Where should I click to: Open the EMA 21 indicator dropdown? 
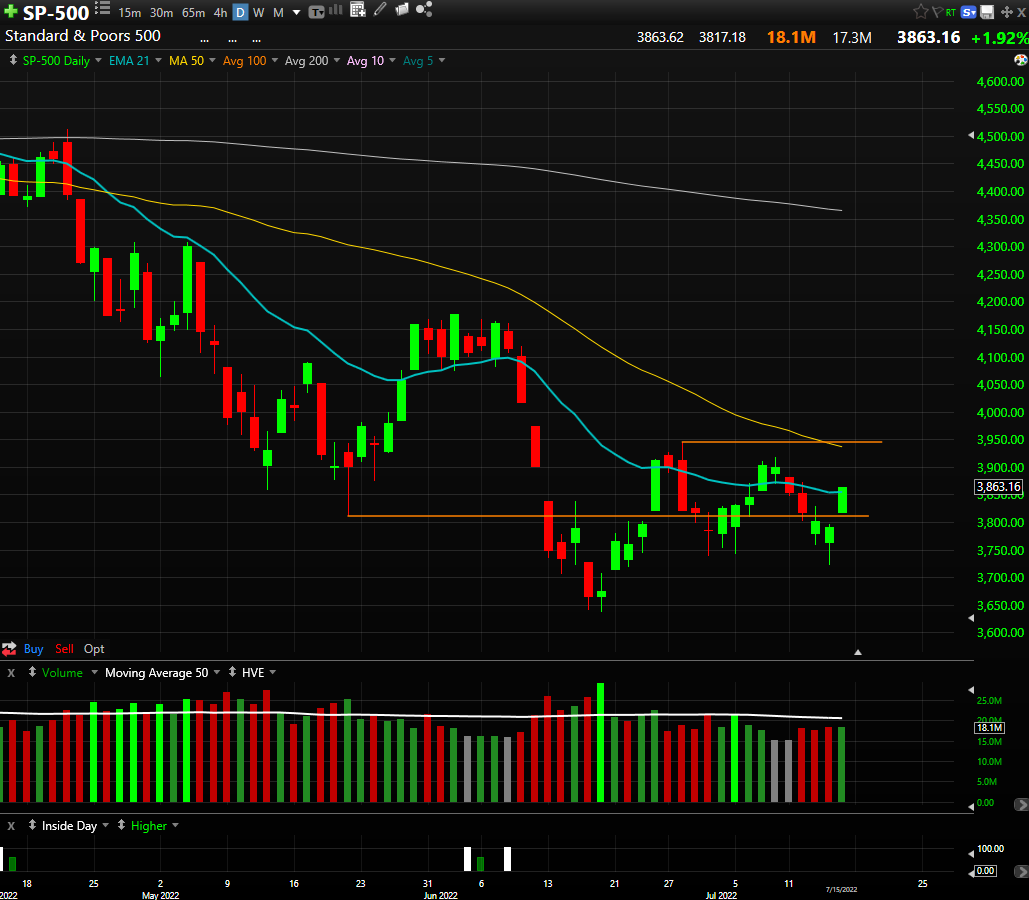tap(158, 60)
